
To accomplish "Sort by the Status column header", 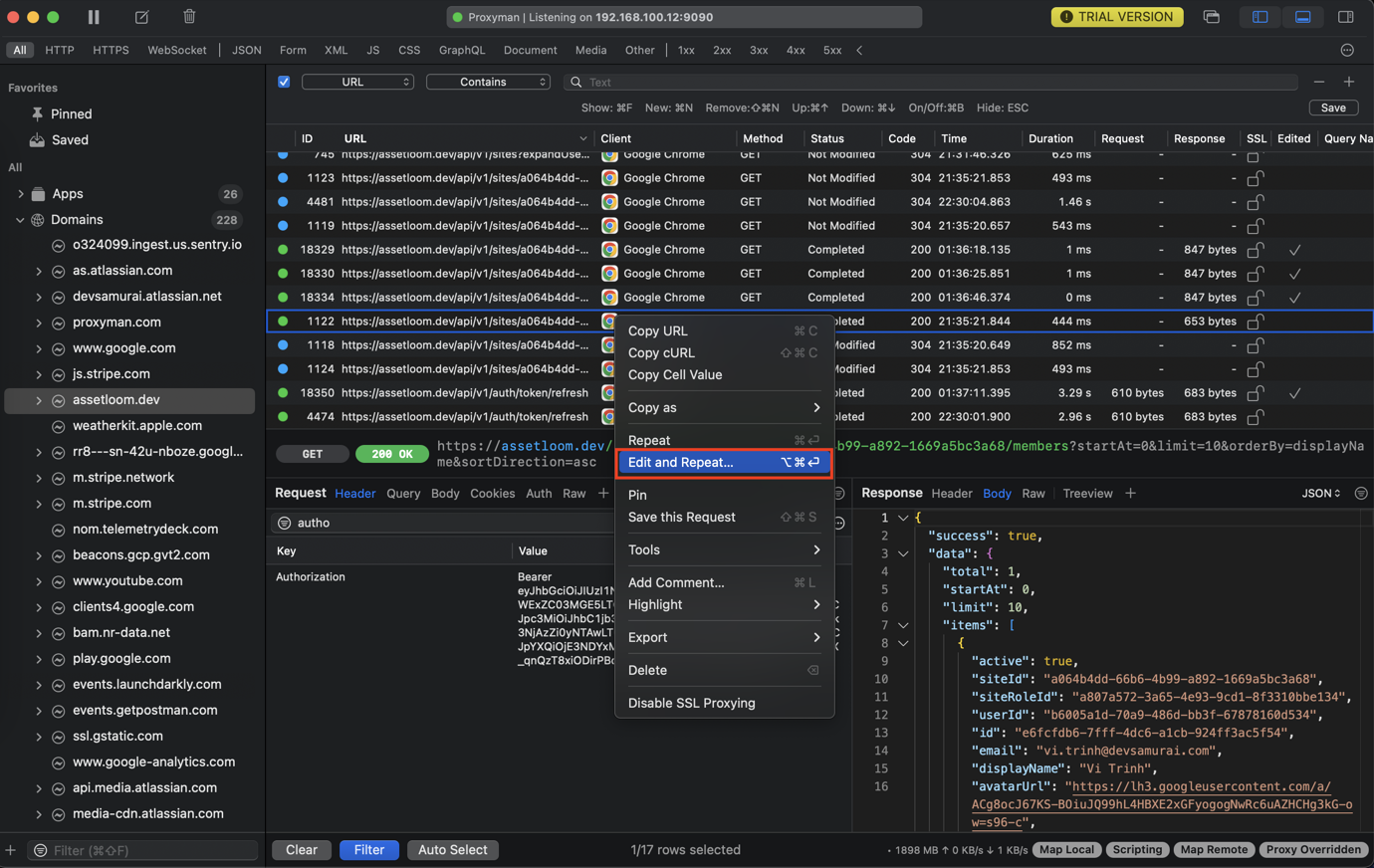I will point(827,138).
